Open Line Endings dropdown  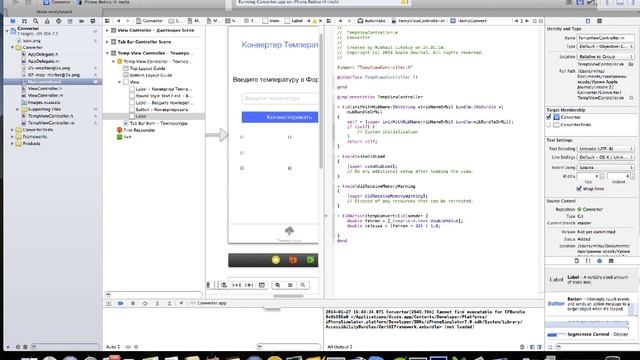(606, 157)
